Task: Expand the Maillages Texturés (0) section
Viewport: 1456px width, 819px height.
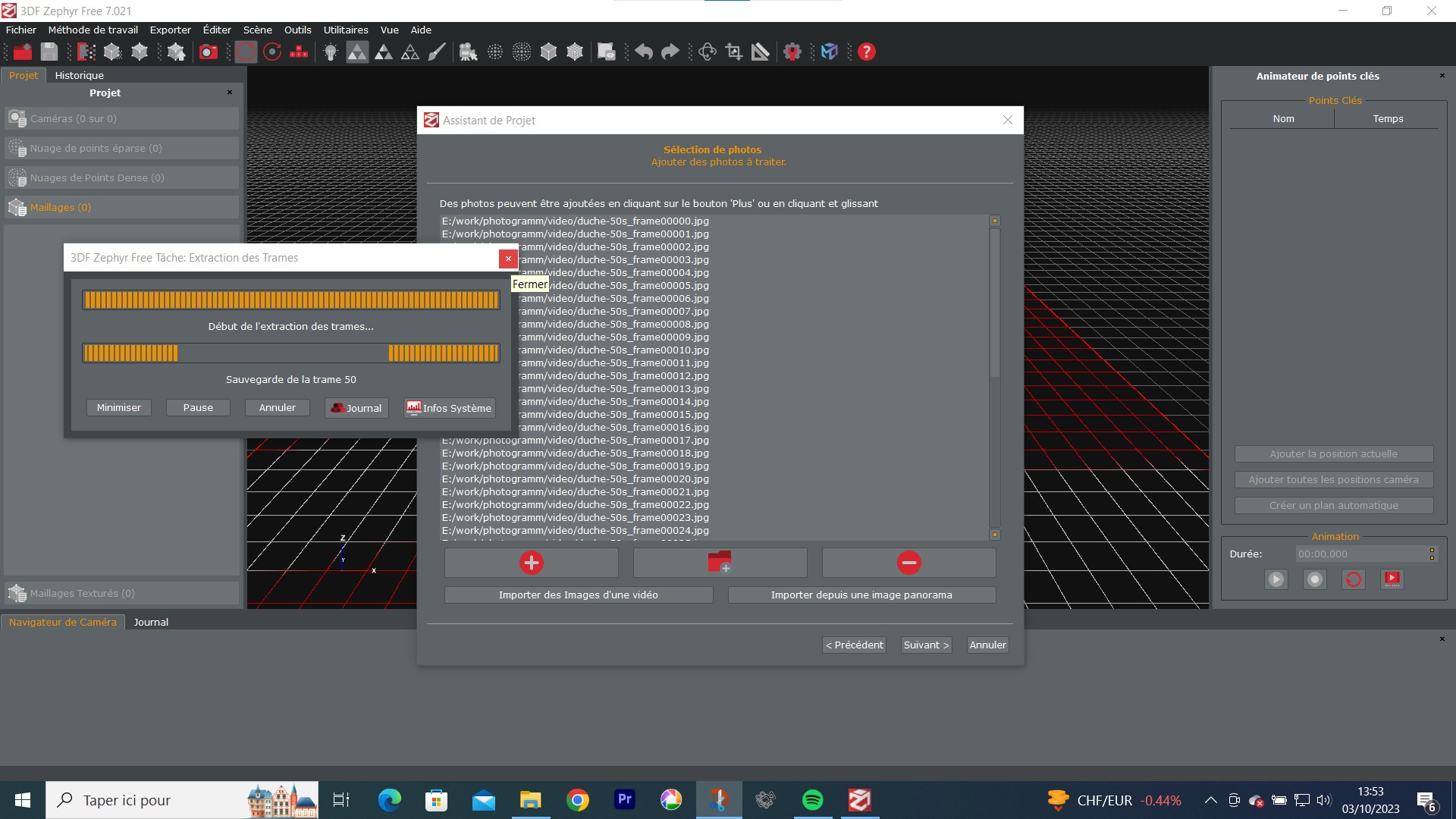Action: 121,593
